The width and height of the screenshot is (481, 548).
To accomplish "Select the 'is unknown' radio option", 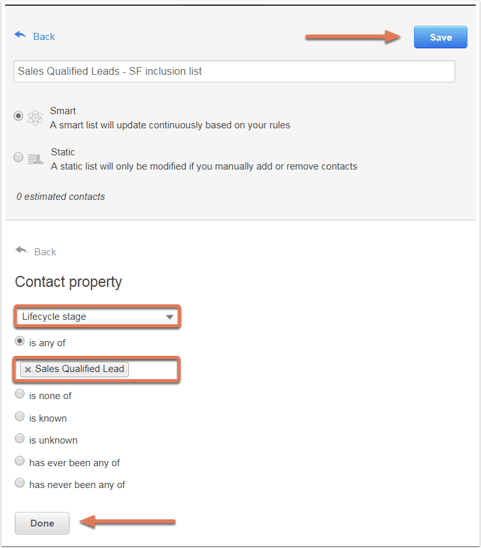I will tap(20, 438).
